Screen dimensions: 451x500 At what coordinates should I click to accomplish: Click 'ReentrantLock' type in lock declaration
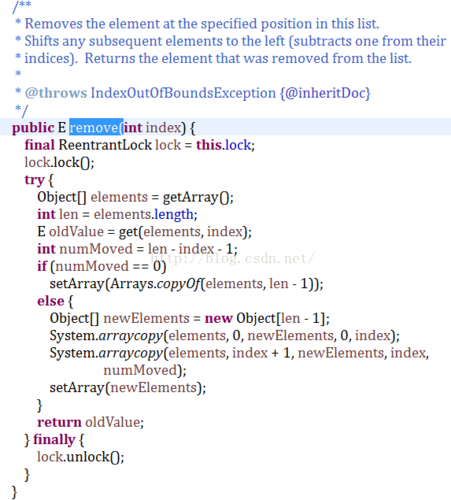tap(105, 145)
